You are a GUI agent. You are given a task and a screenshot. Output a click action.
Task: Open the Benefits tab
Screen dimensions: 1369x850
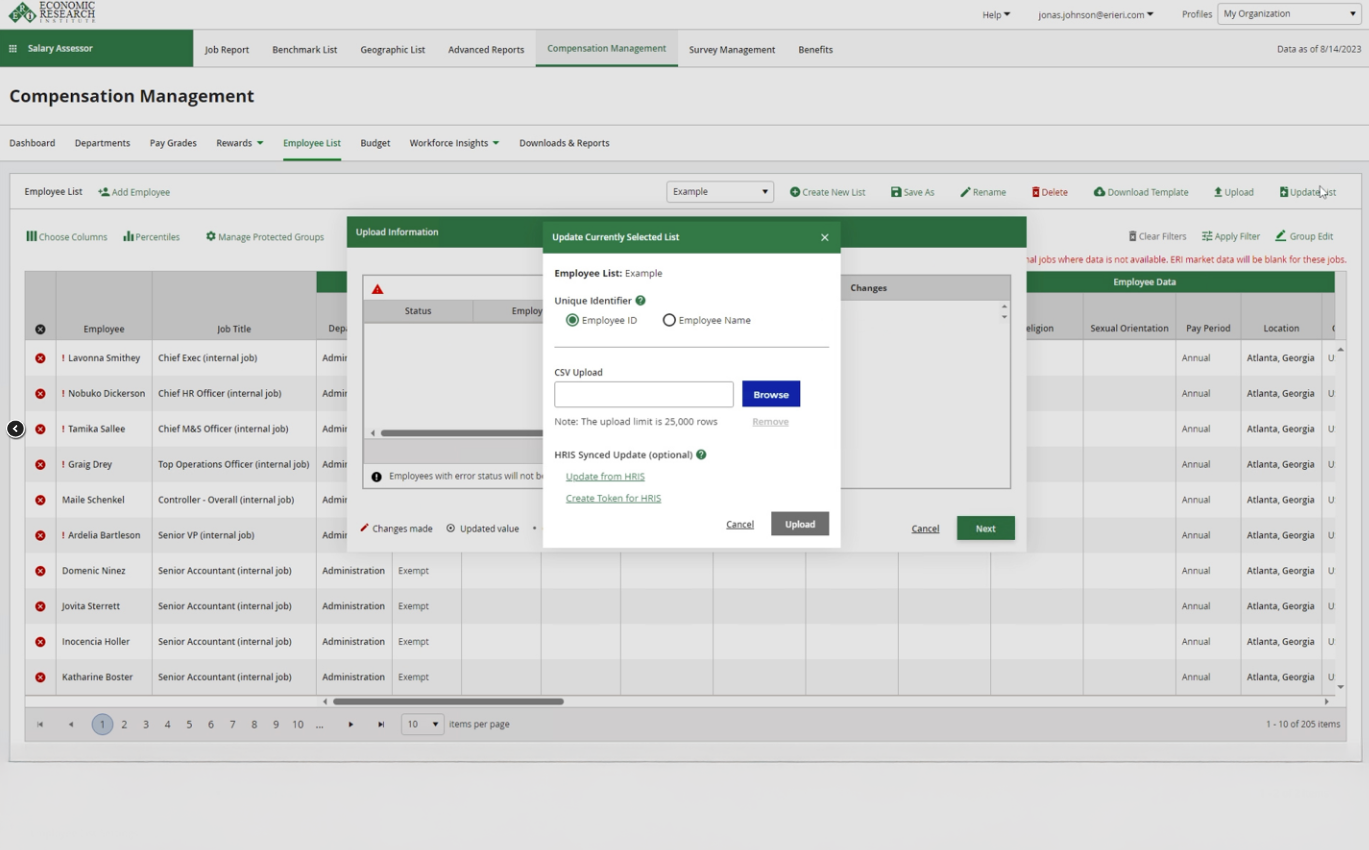coord(816,49)
